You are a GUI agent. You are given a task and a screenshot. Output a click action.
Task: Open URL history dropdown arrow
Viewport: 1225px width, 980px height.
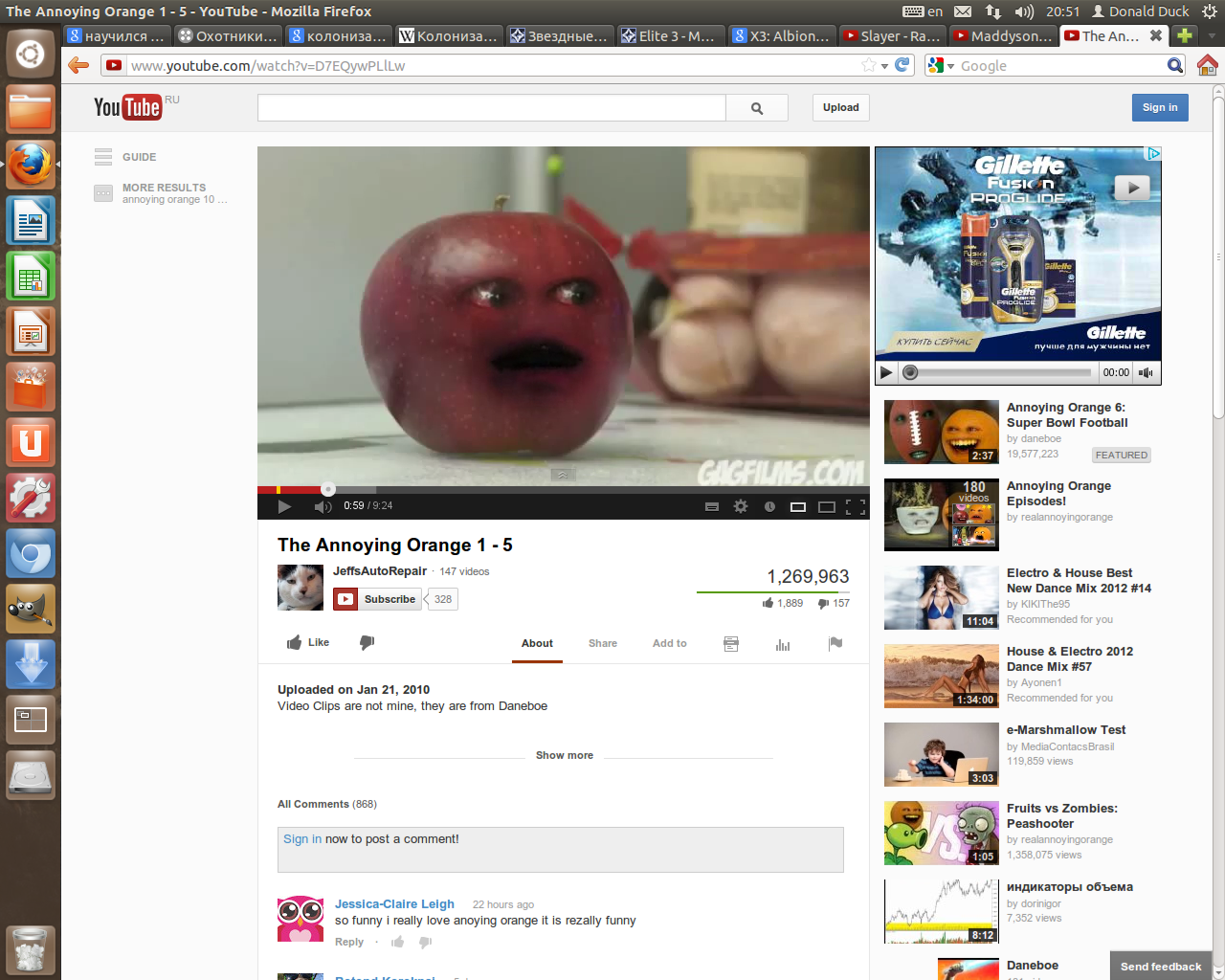(x=885, y=66)
